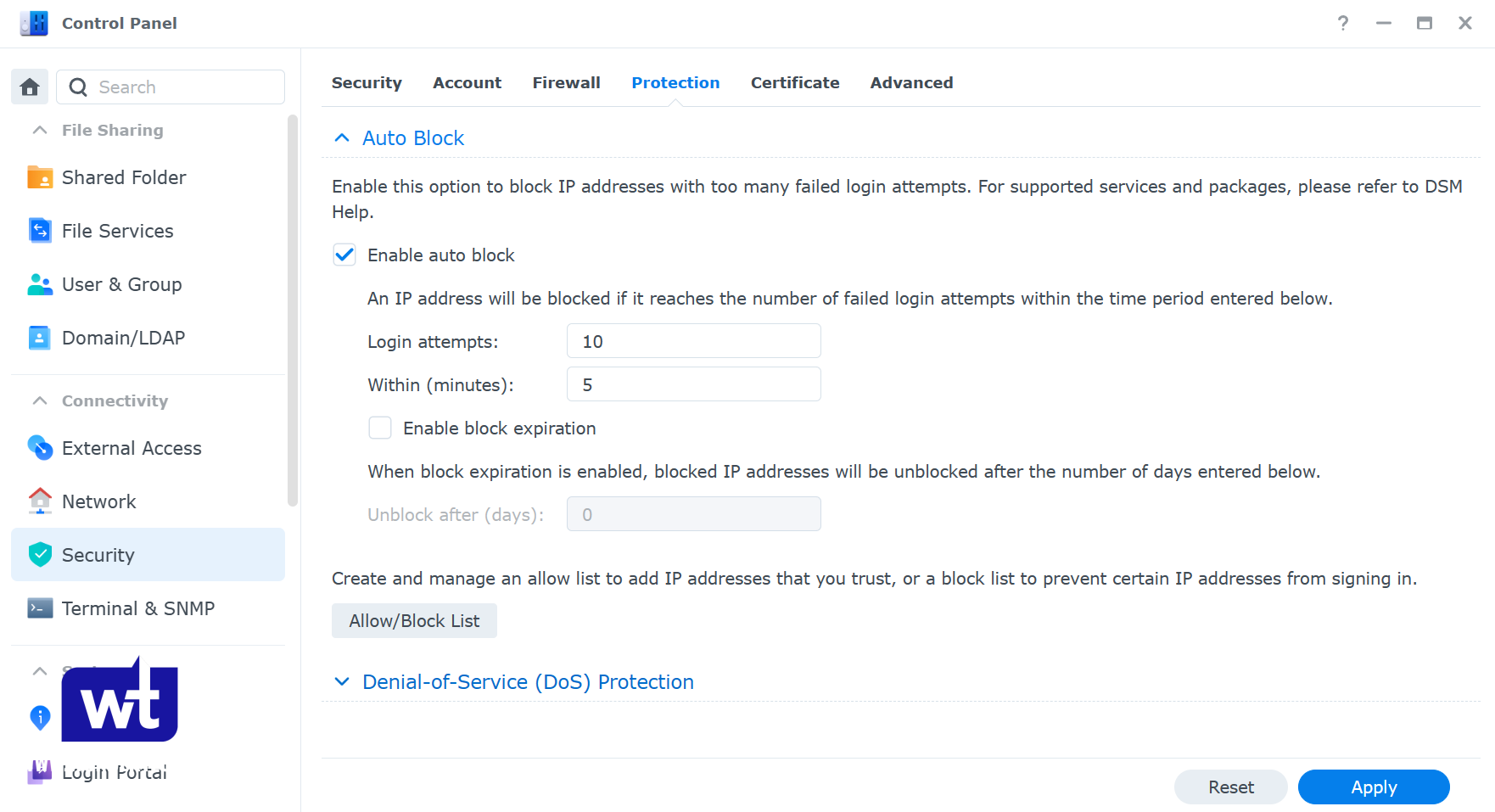Image resolution: width=1495 pixels, height=812 pixels.
Task: Disable the Enable auto block checkbox
Action: point(344,255)
